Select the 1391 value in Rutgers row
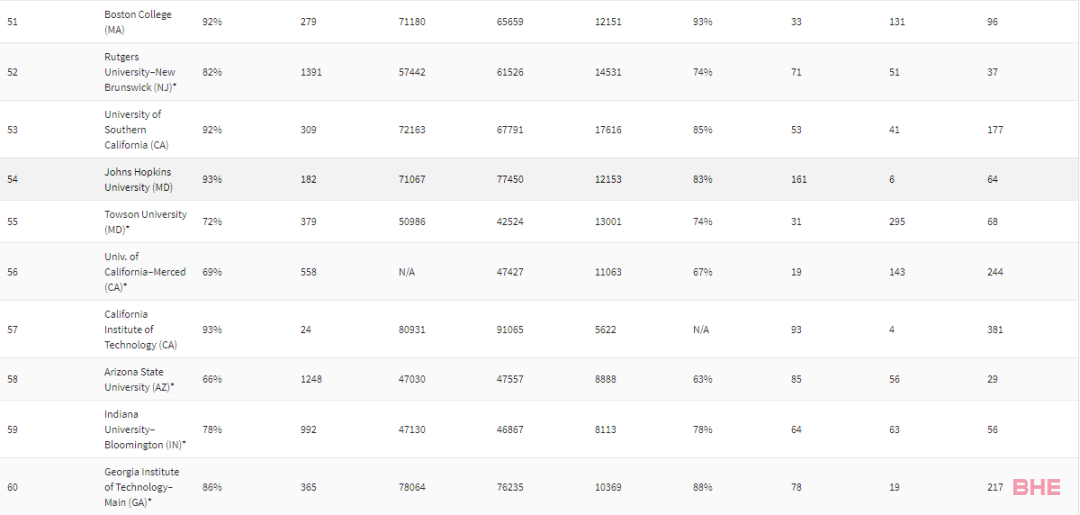The height and width of the screenshot is (515, 1080). pos(311,72)
